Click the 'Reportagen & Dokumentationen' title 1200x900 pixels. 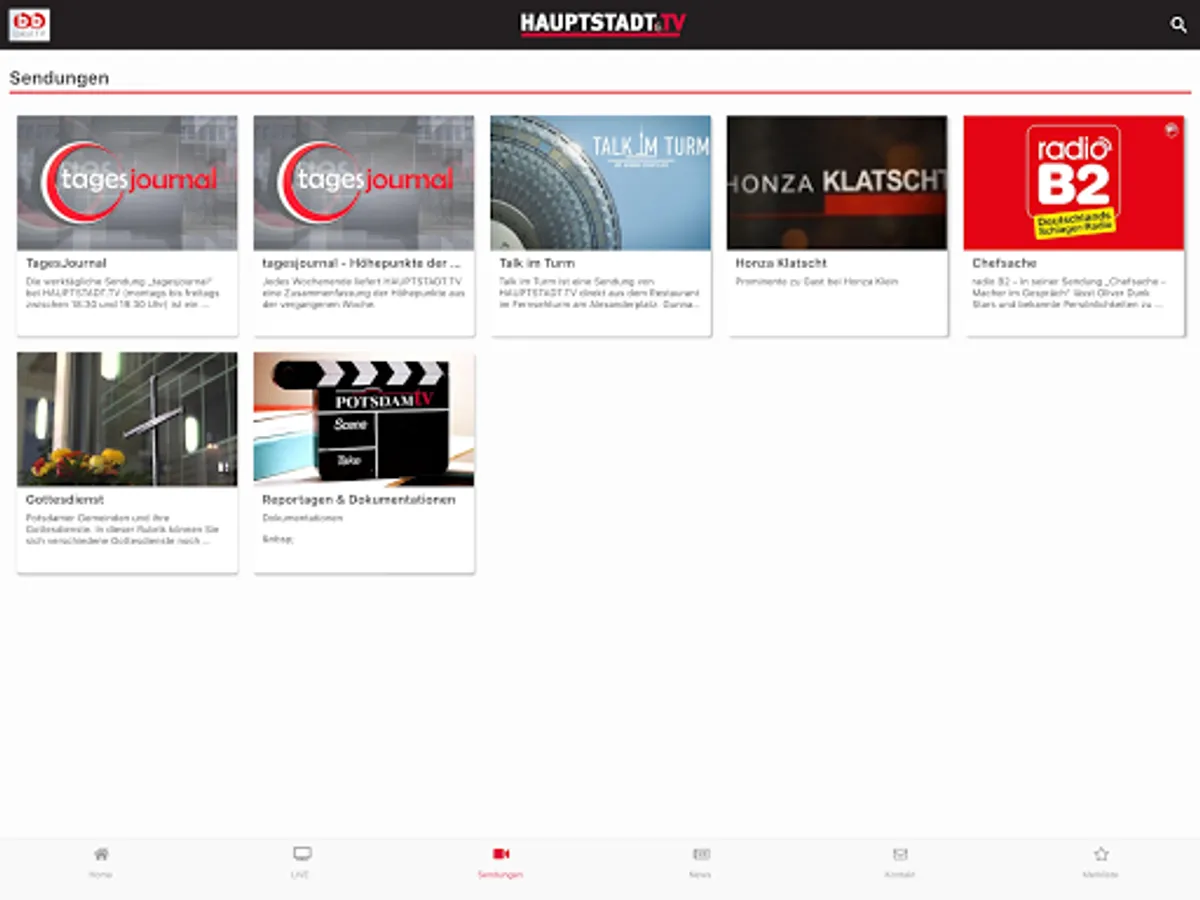coord(359,499)
